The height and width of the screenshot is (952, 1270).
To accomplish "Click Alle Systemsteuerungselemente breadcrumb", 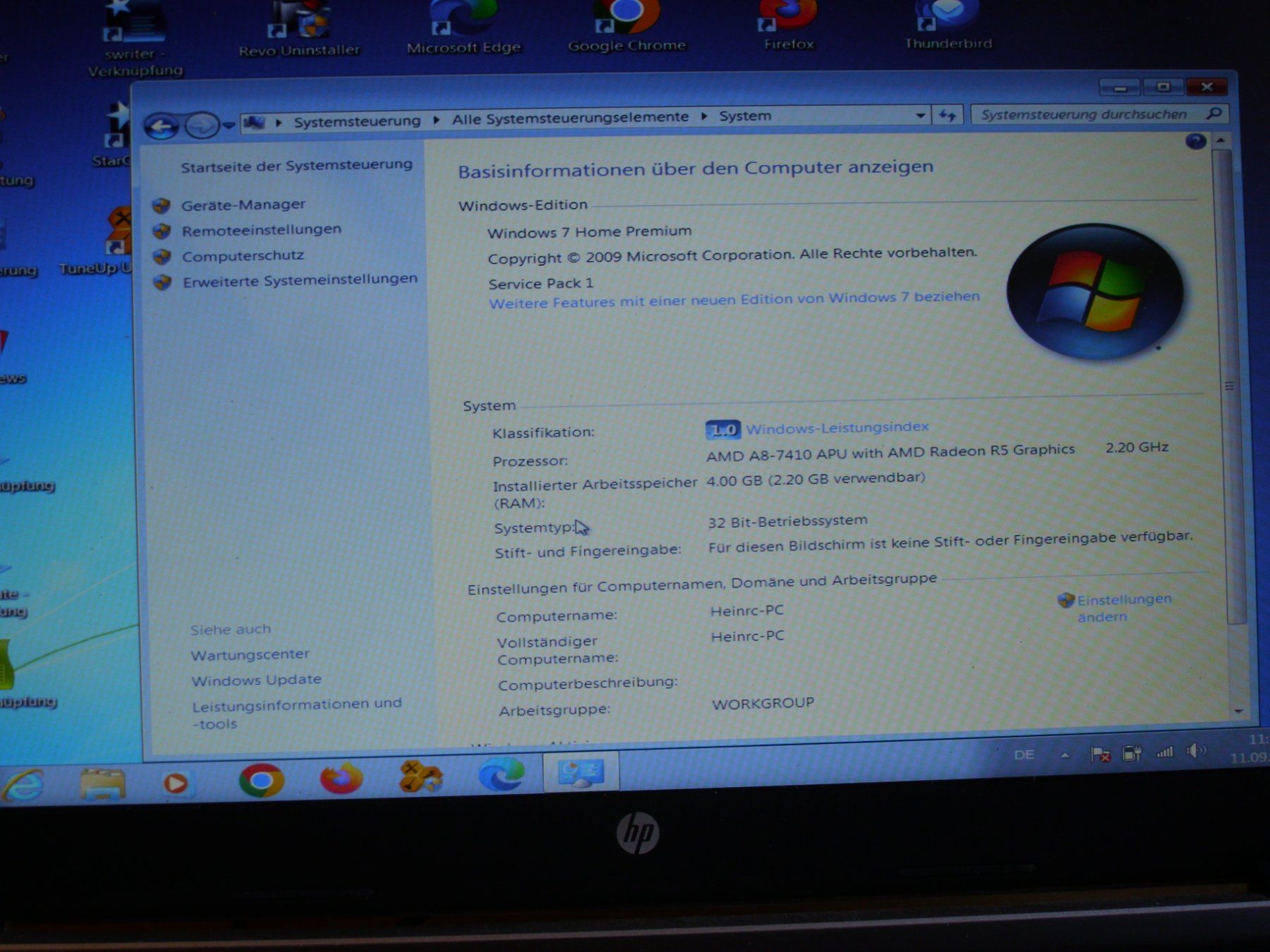I will coord(570,118).
